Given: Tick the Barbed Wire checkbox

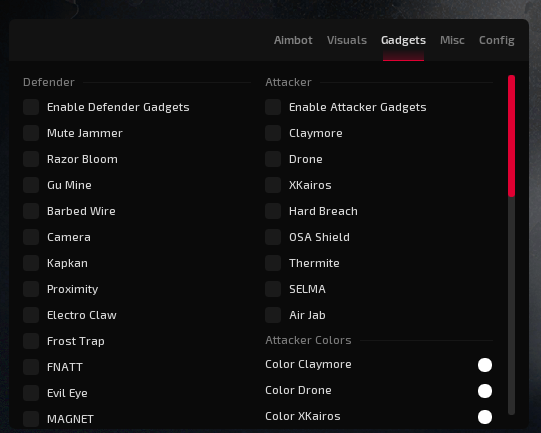Looking at the screenshot, I should [x=31, y=211].
